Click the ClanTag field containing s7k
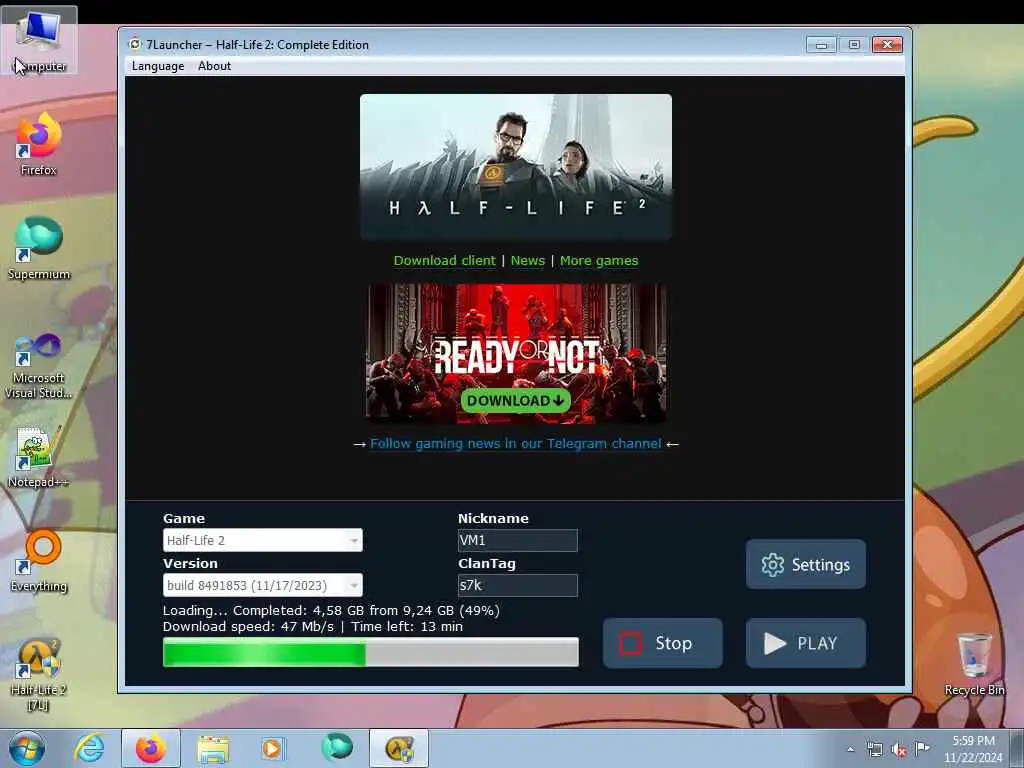The image size is (1024, 768). 518,585
